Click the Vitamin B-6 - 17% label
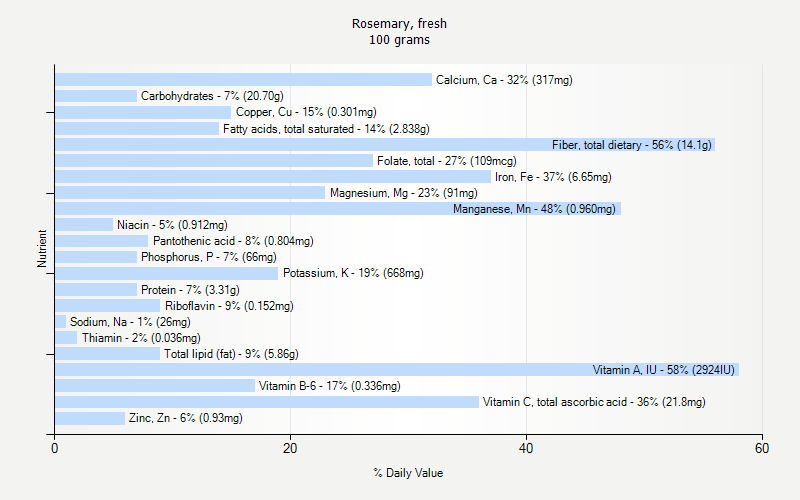The width and height of the screenshot is (800, 500). 330,386
